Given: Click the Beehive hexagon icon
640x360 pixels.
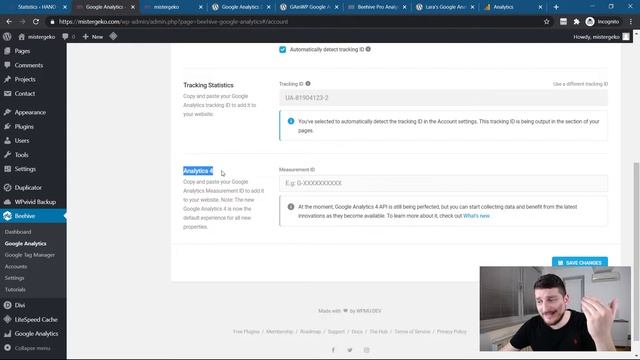Looking at the screenshot, I should point(7,216).
